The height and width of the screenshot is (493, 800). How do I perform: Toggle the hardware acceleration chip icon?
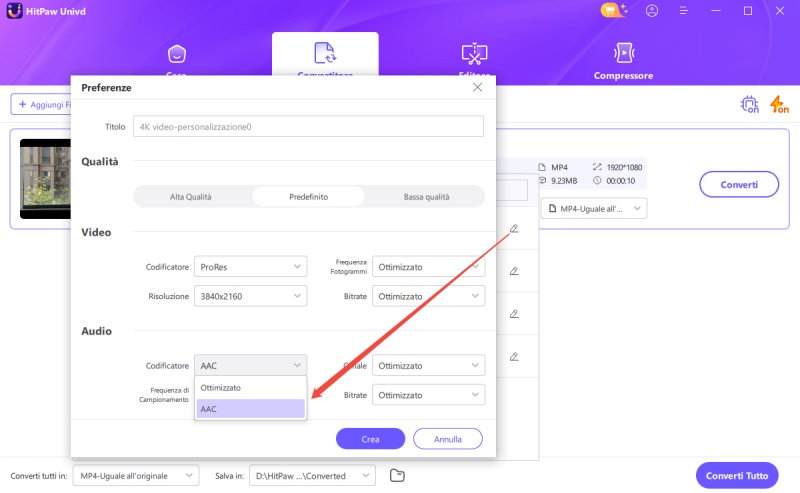[x=749, y=105]
